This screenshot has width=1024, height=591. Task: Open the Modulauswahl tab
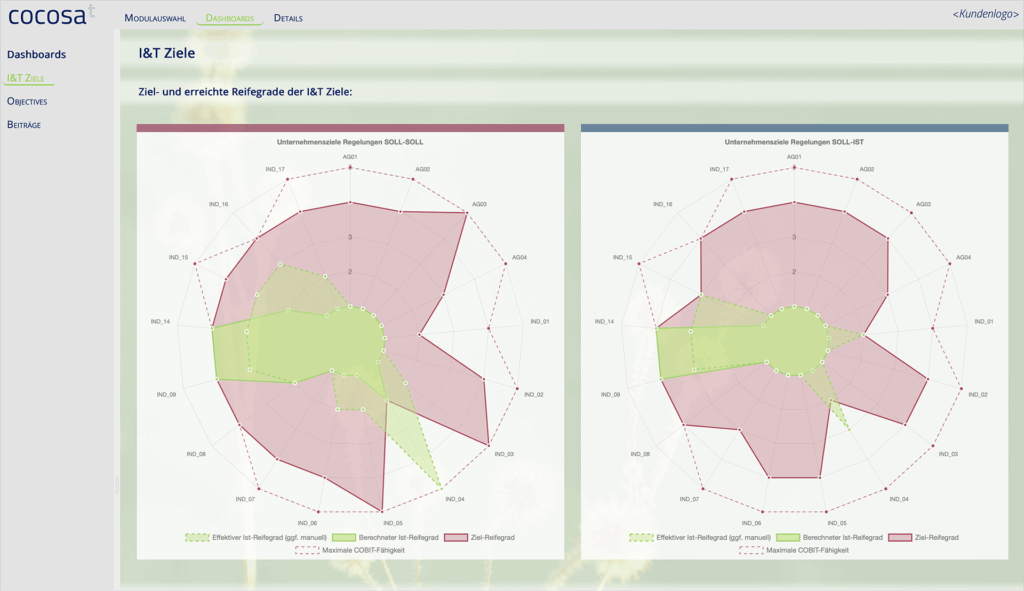155,18
